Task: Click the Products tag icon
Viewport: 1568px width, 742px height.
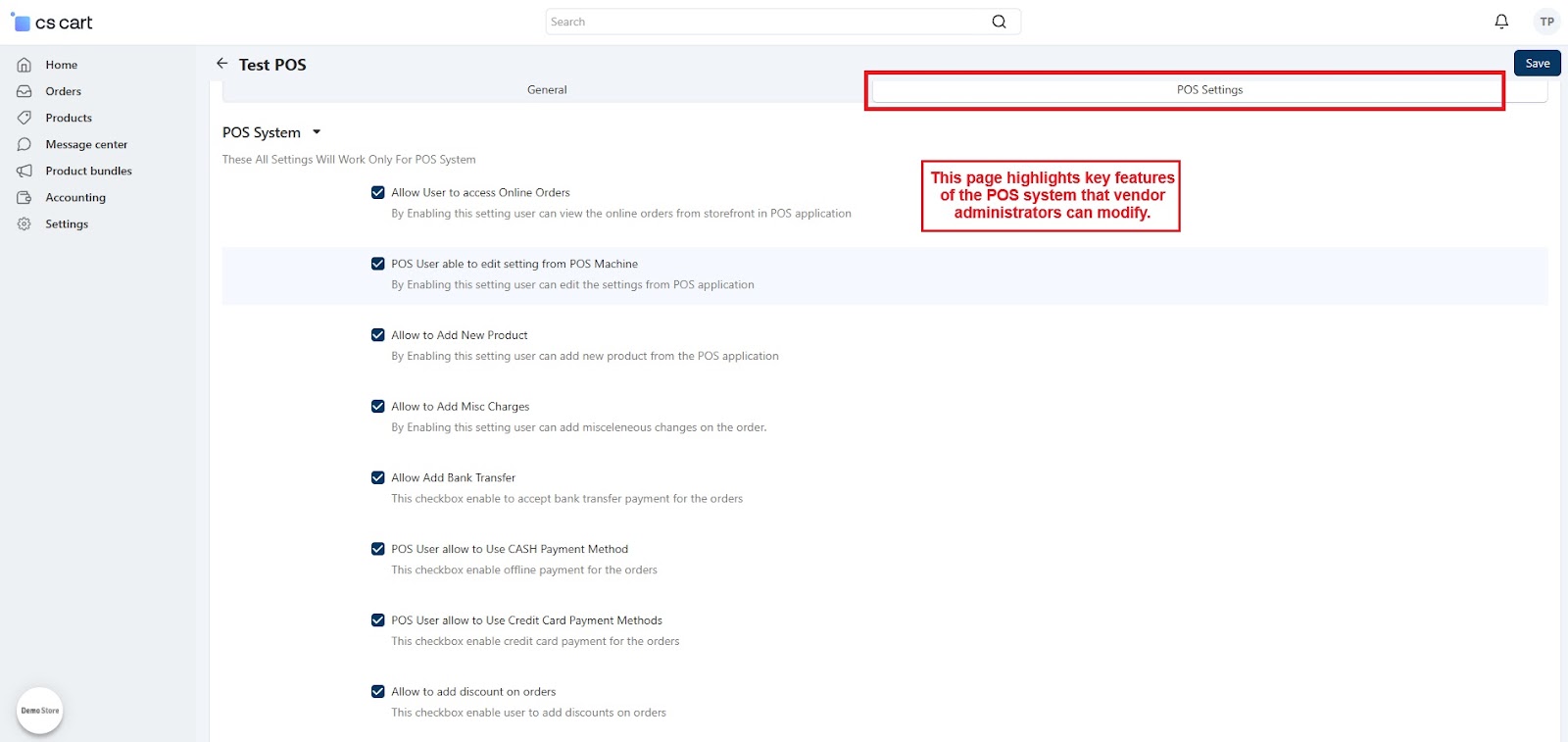Action: point(24,118)
